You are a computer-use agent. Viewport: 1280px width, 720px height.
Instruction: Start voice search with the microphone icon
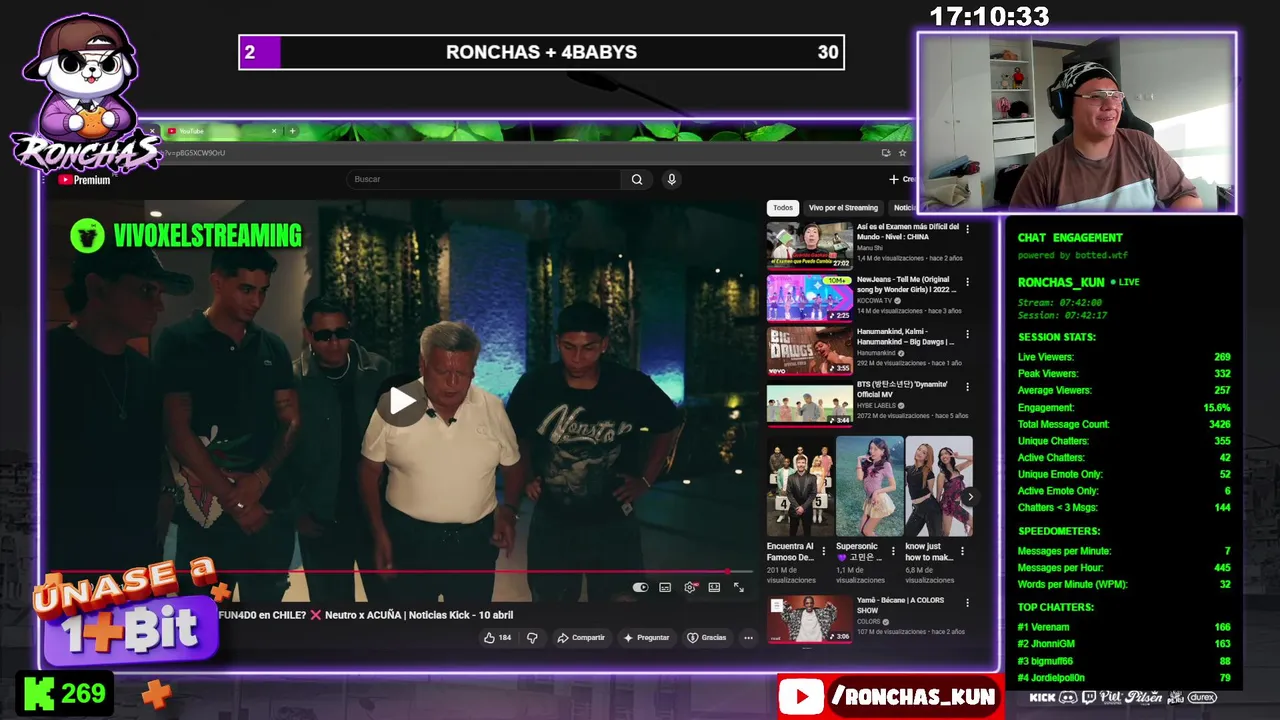coord(671,179)
